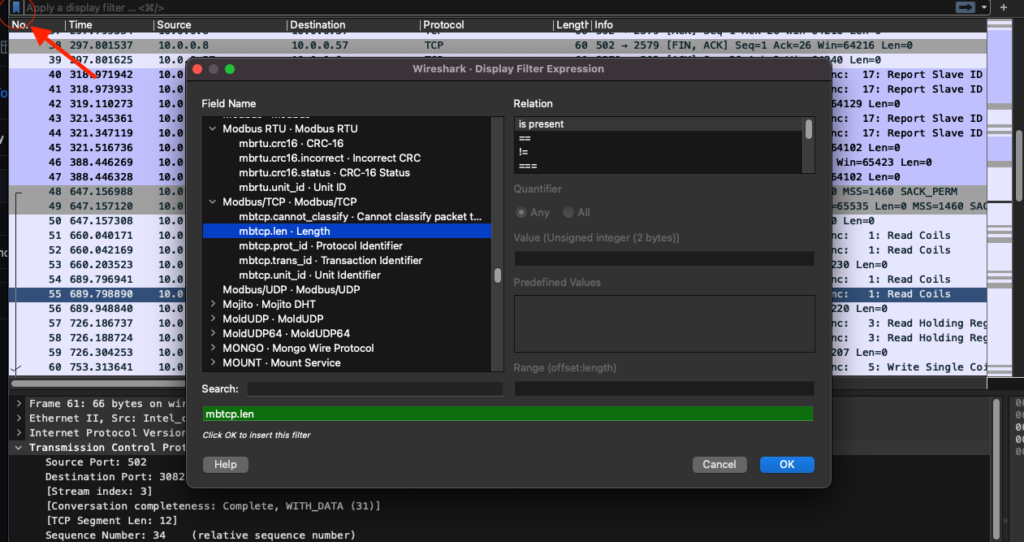Image resolution: width=1024 pixels, height=542 pixels.
Task: Collapse the Transmission Control Protocol node
Action: [x=19, y=447]
